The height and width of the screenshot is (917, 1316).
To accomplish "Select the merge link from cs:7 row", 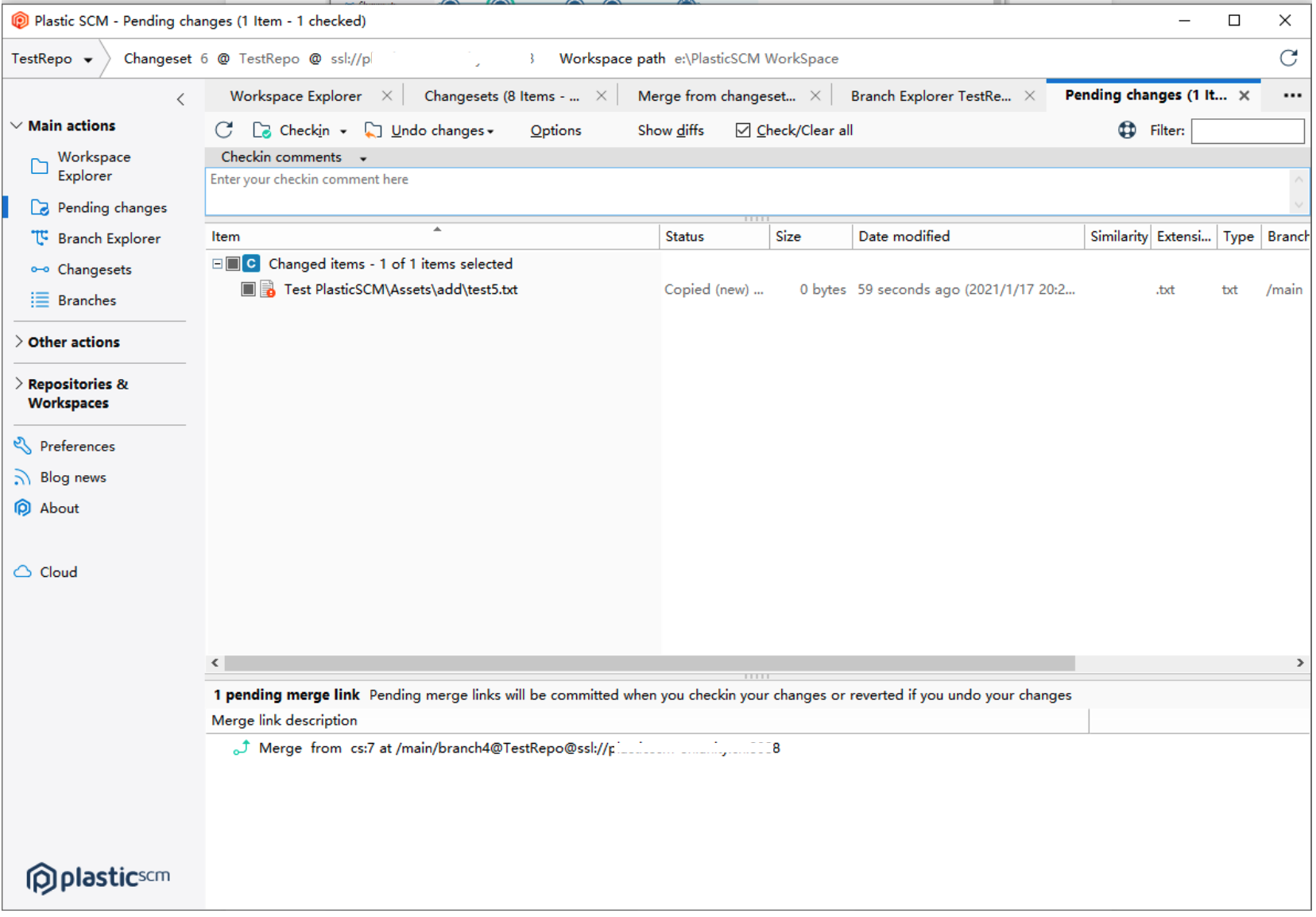I will (x=757, y=748).
